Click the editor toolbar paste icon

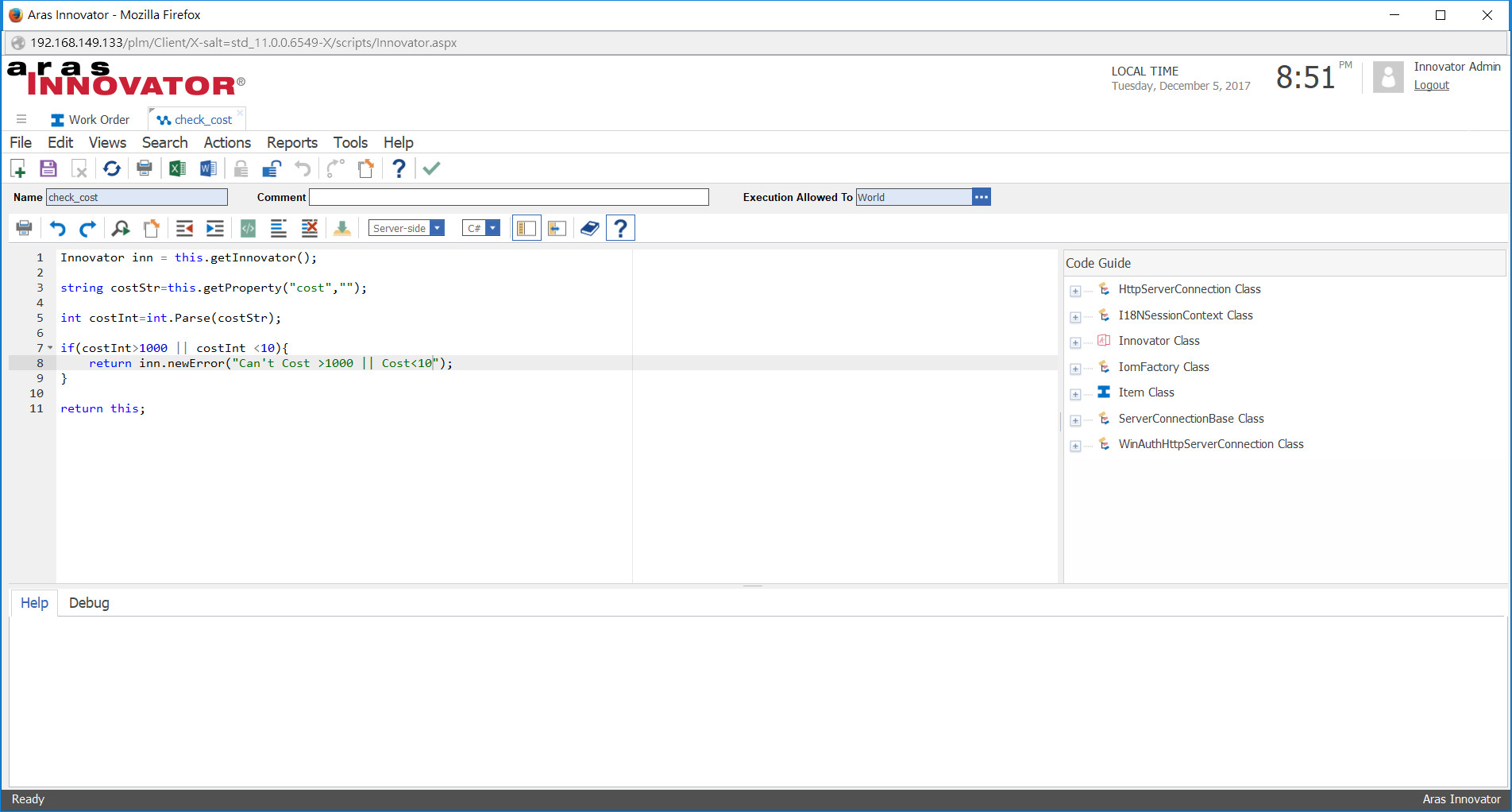[x=152, y=228]
